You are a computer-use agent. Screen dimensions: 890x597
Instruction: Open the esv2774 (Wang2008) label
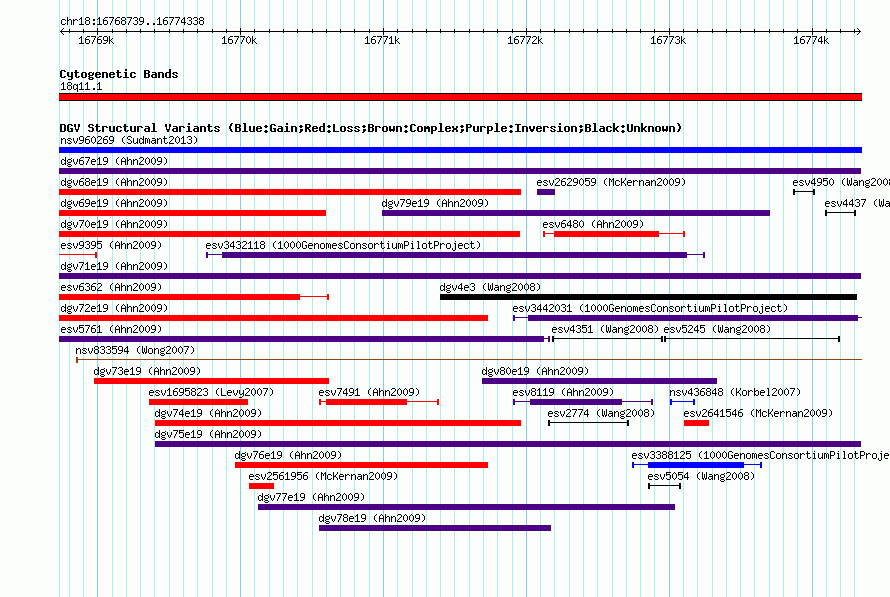601,413
